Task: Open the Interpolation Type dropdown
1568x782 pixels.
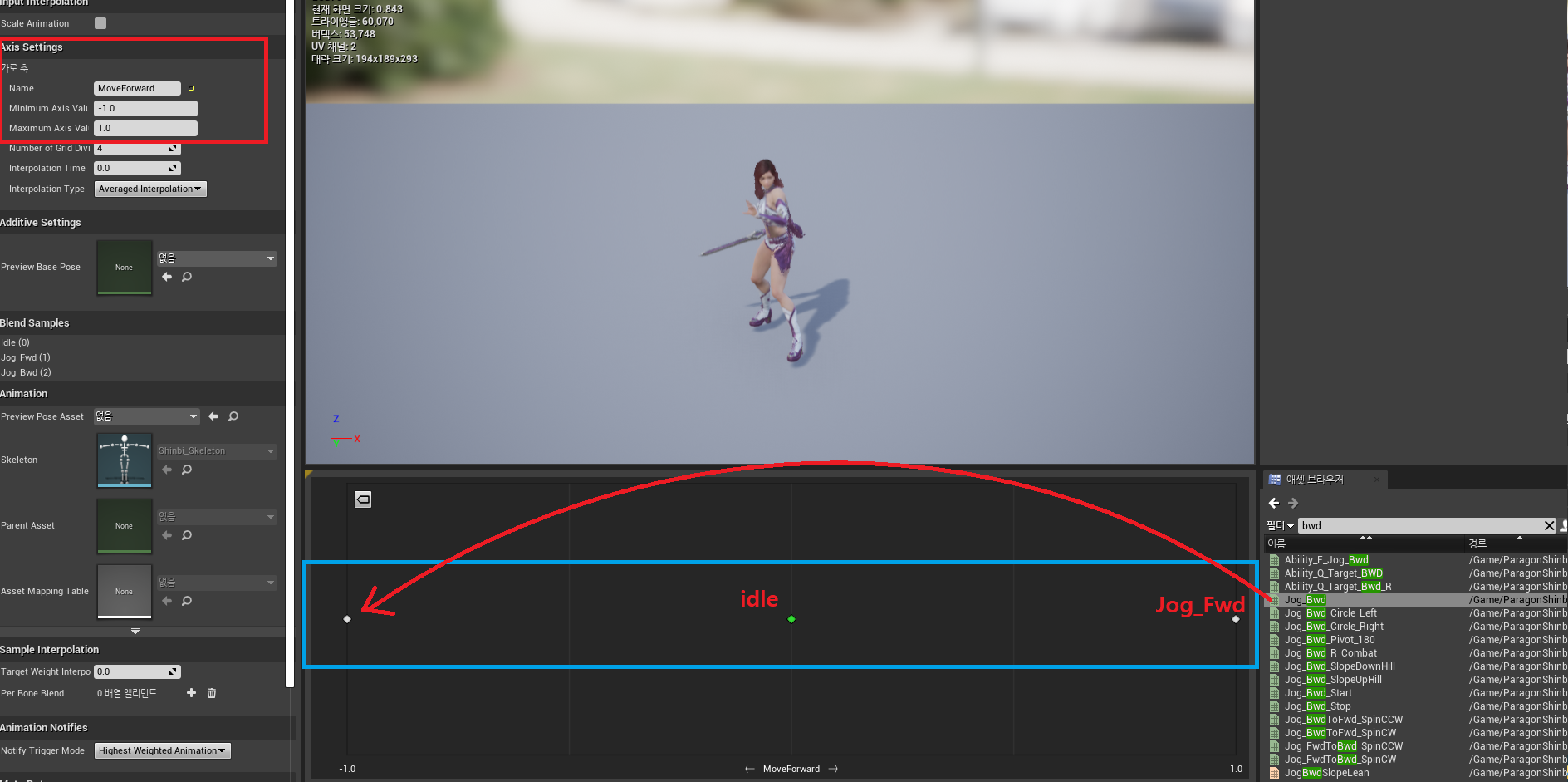Action: pos(150,189)
